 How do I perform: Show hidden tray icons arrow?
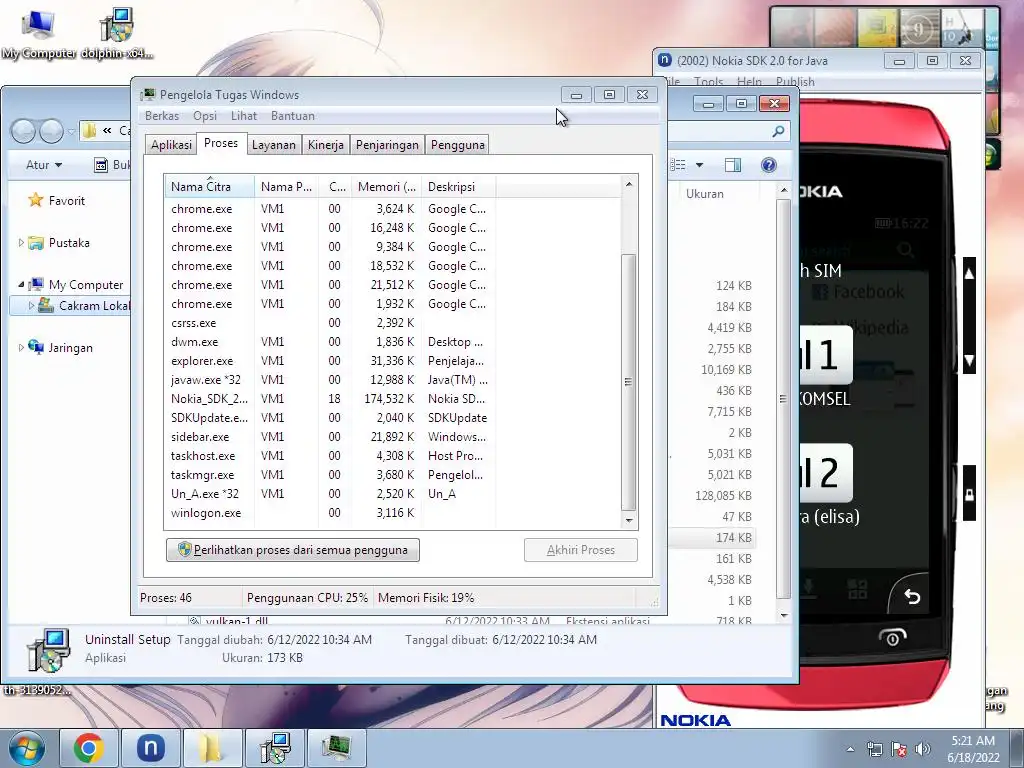850,749
